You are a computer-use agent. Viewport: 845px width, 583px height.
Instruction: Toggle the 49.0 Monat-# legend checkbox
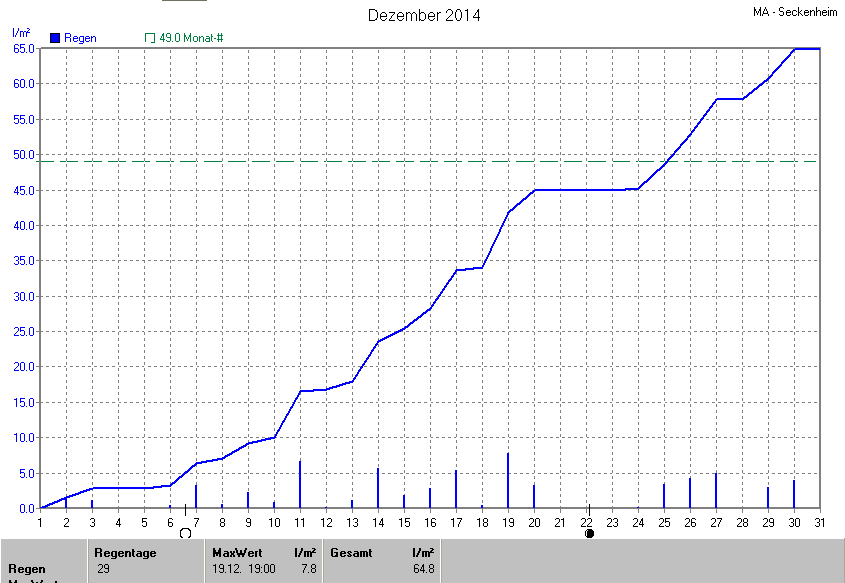pos(151,38)
